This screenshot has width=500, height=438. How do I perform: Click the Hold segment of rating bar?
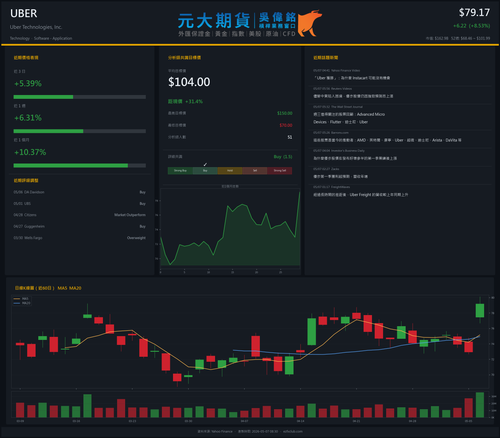click(230, 171)
